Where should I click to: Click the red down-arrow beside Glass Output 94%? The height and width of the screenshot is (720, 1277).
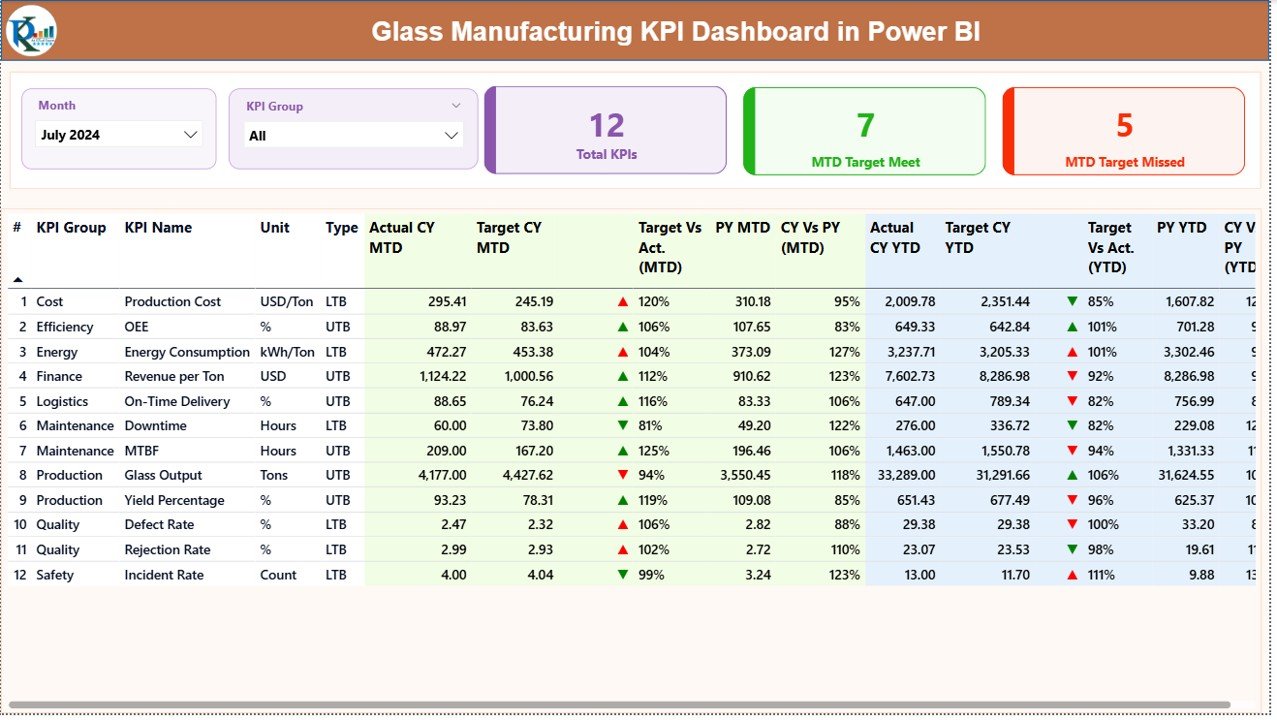point(622,475)
